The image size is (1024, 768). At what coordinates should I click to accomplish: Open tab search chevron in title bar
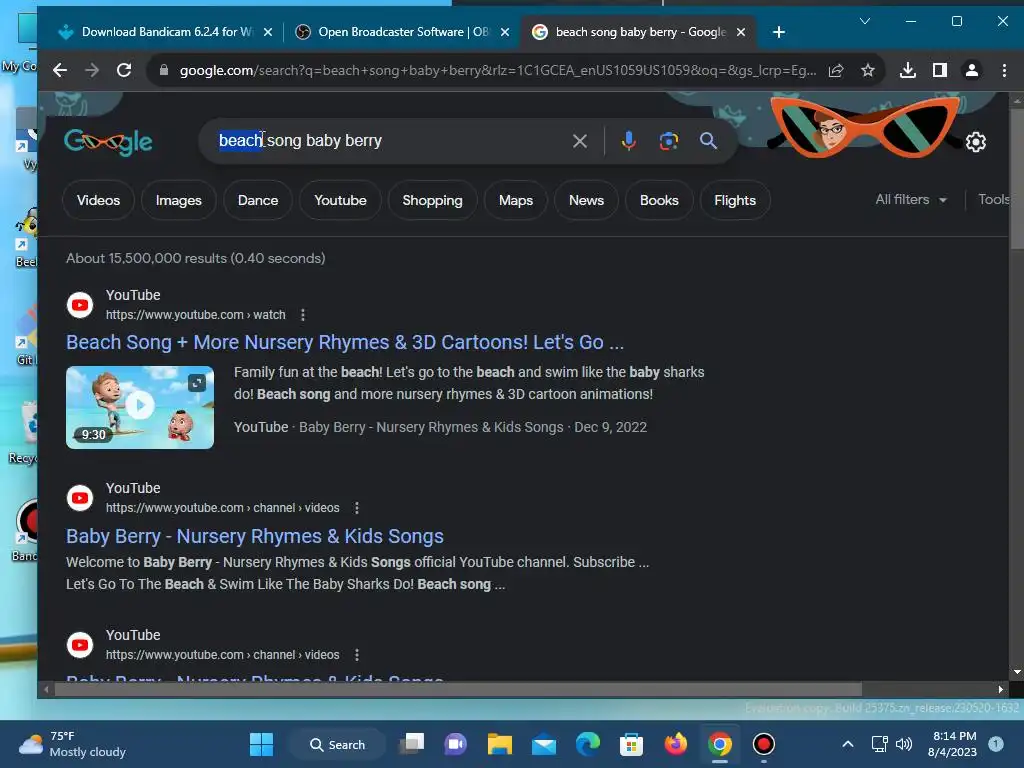865,22
